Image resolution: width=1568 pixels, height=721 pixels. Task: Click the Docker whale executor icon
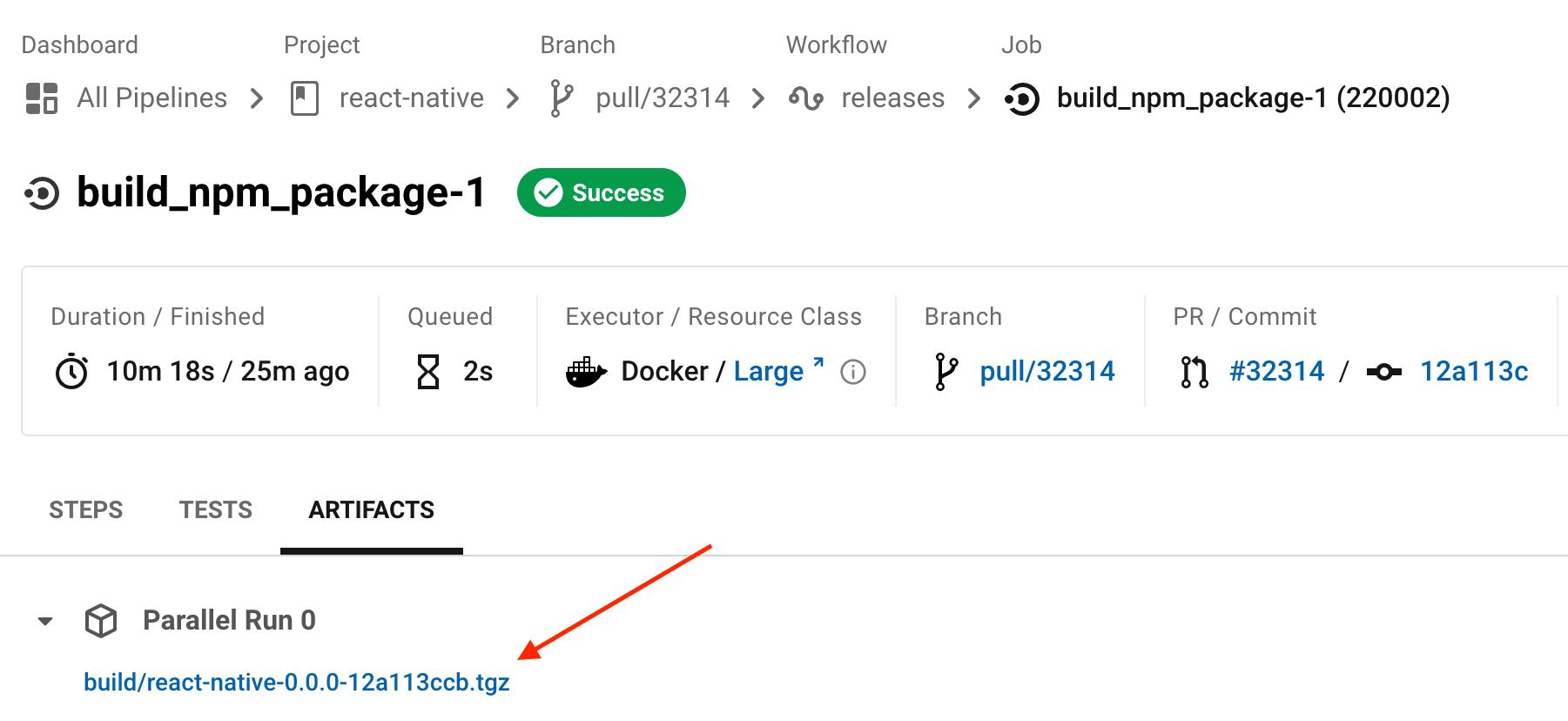[x=586, y=373]
